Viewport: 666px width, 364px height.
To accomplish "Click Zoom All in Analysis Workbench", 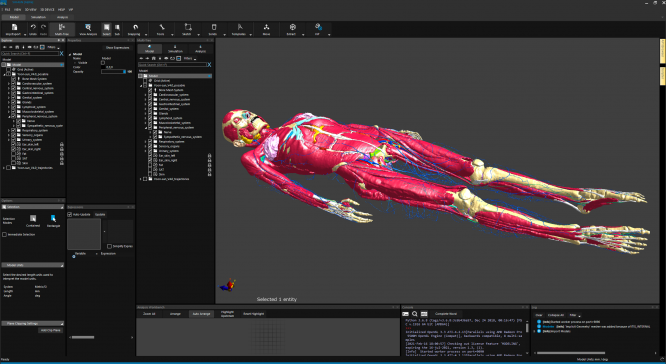I will pyautogui.click(x=149, y=314).
